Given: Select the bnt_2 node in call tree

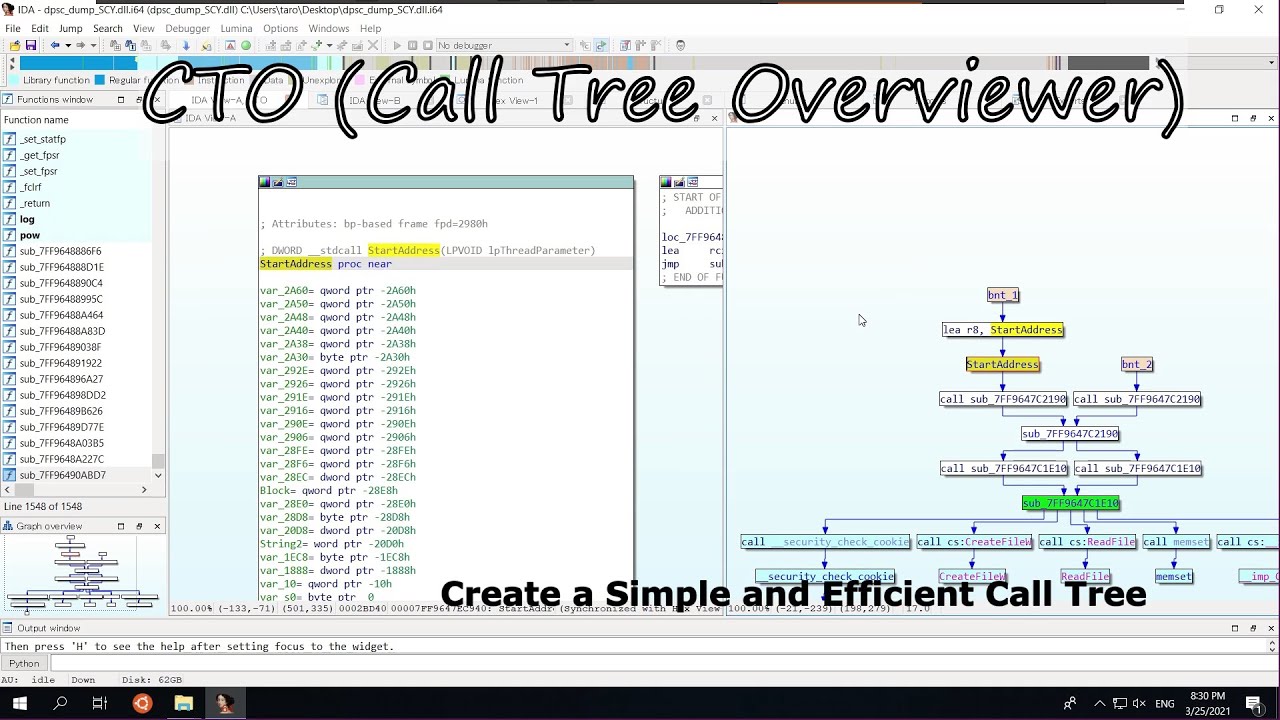Looking at the screenshot, I should 1137,365.
